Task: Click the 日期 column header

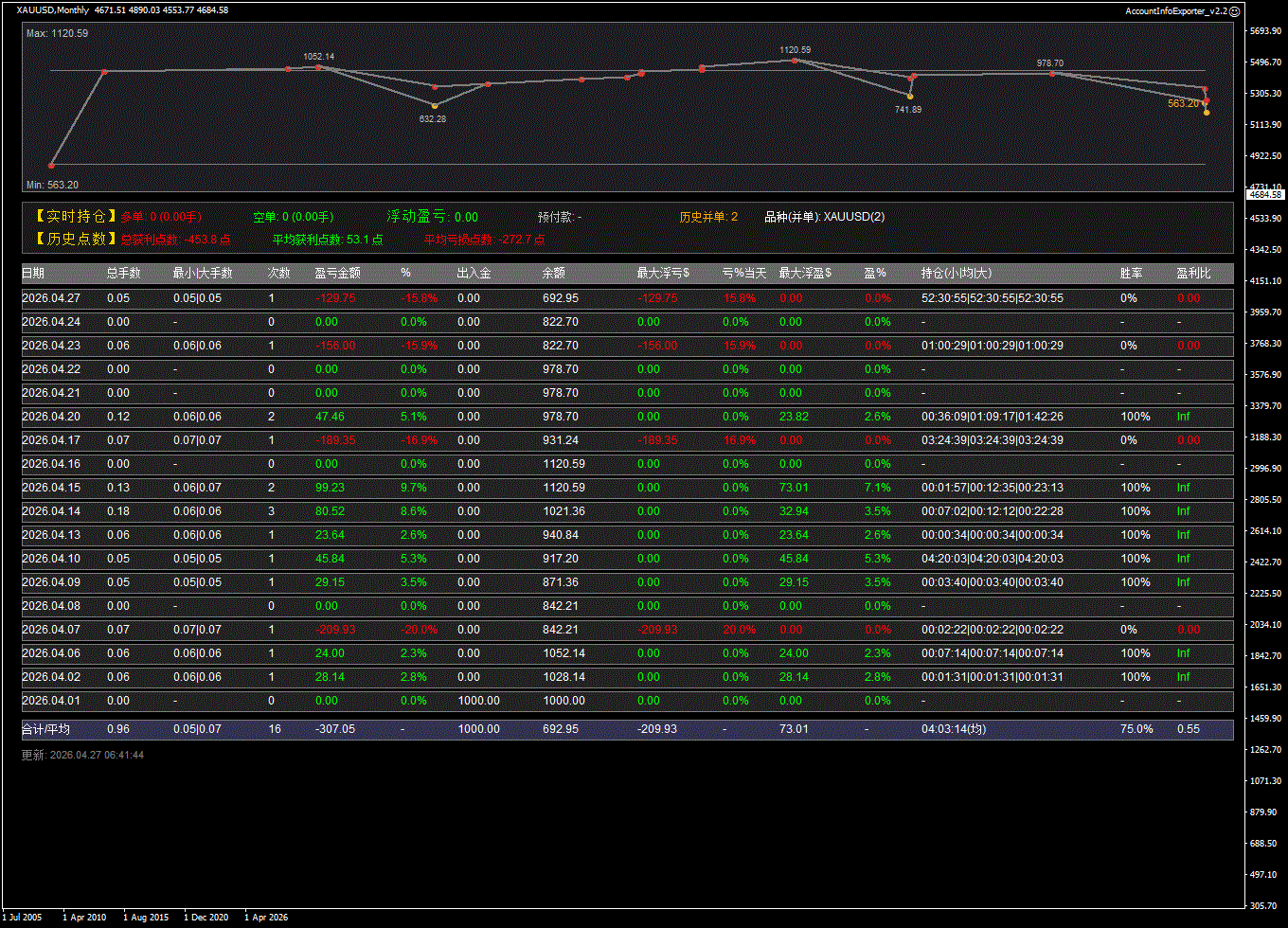Action: (33, 274)
